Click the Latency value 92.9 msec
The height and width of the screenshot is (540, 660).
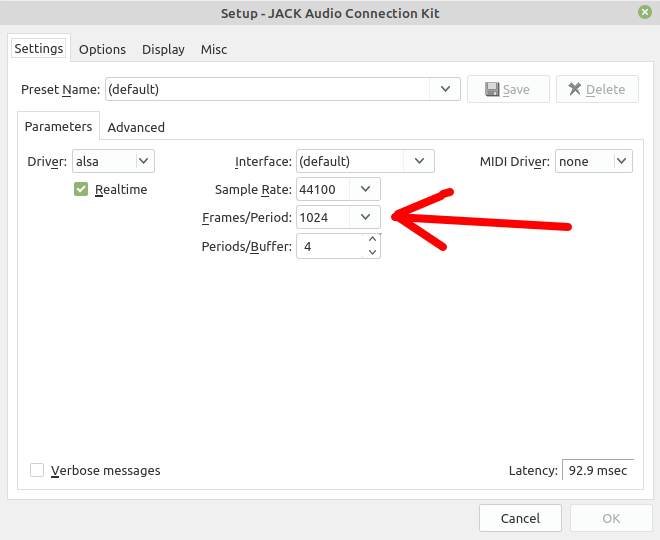598,470
